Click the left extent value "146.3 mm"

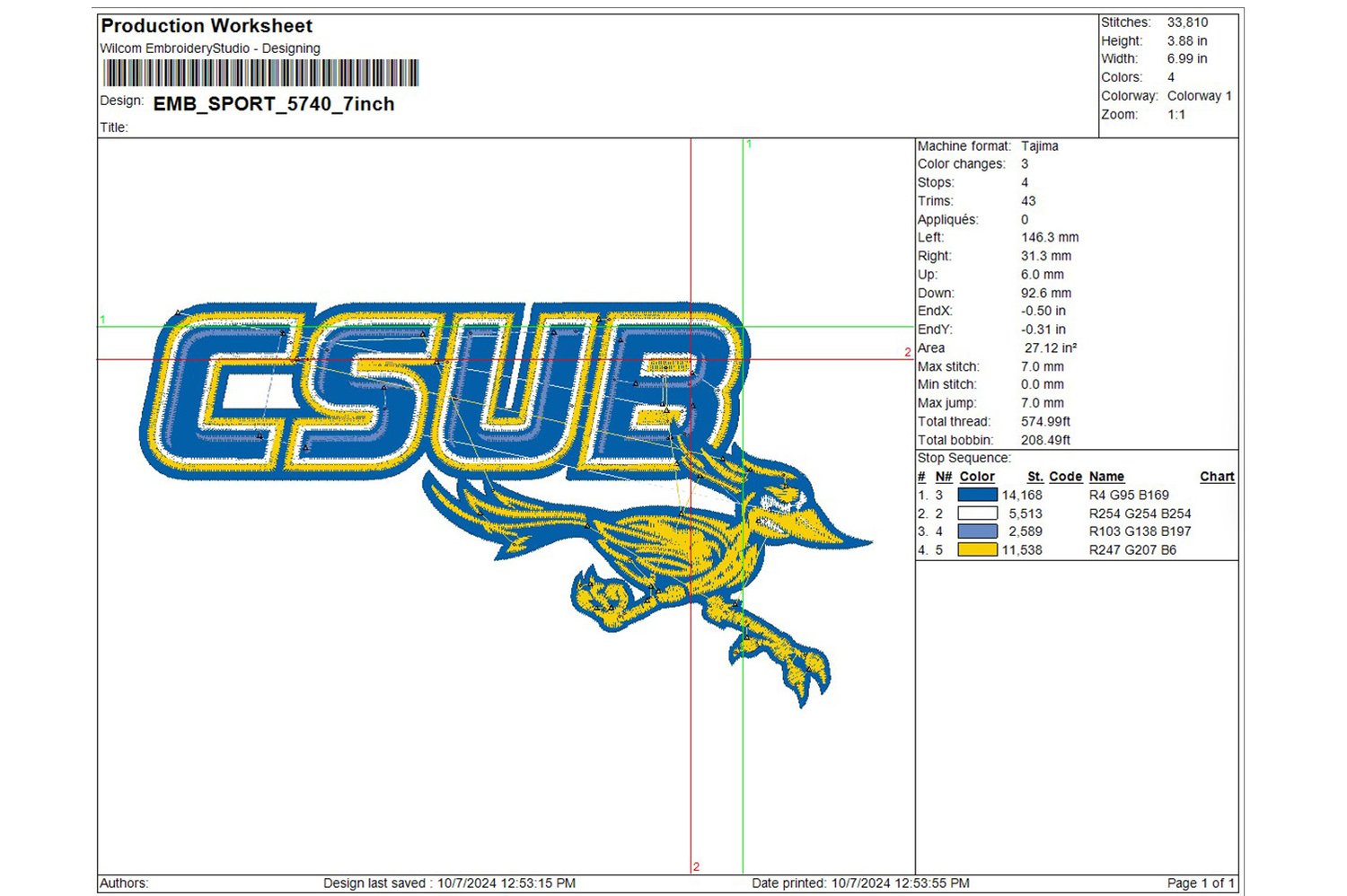1050,238
